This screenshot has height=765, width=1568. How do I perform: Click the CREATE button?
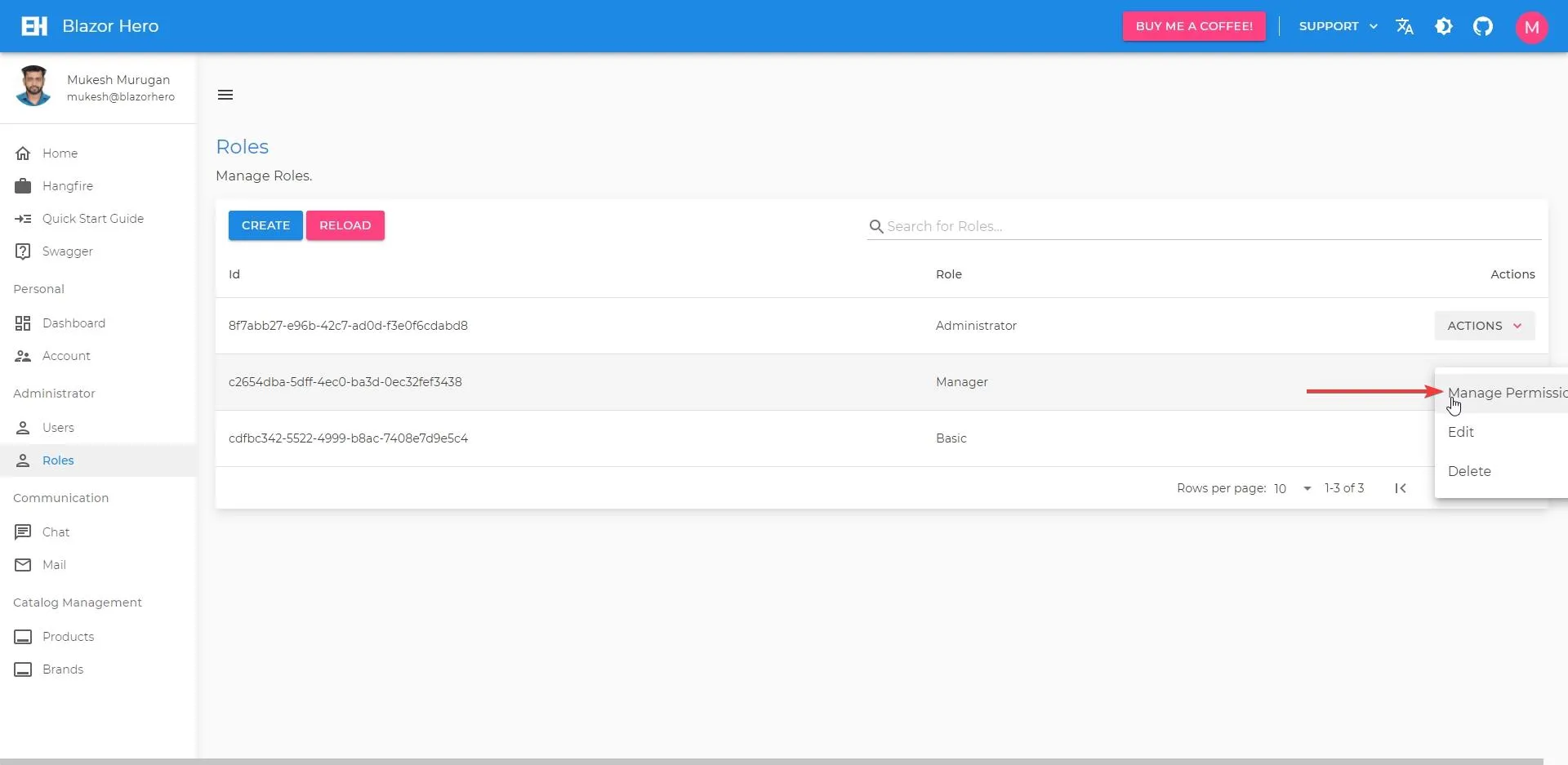pos(265,225)
